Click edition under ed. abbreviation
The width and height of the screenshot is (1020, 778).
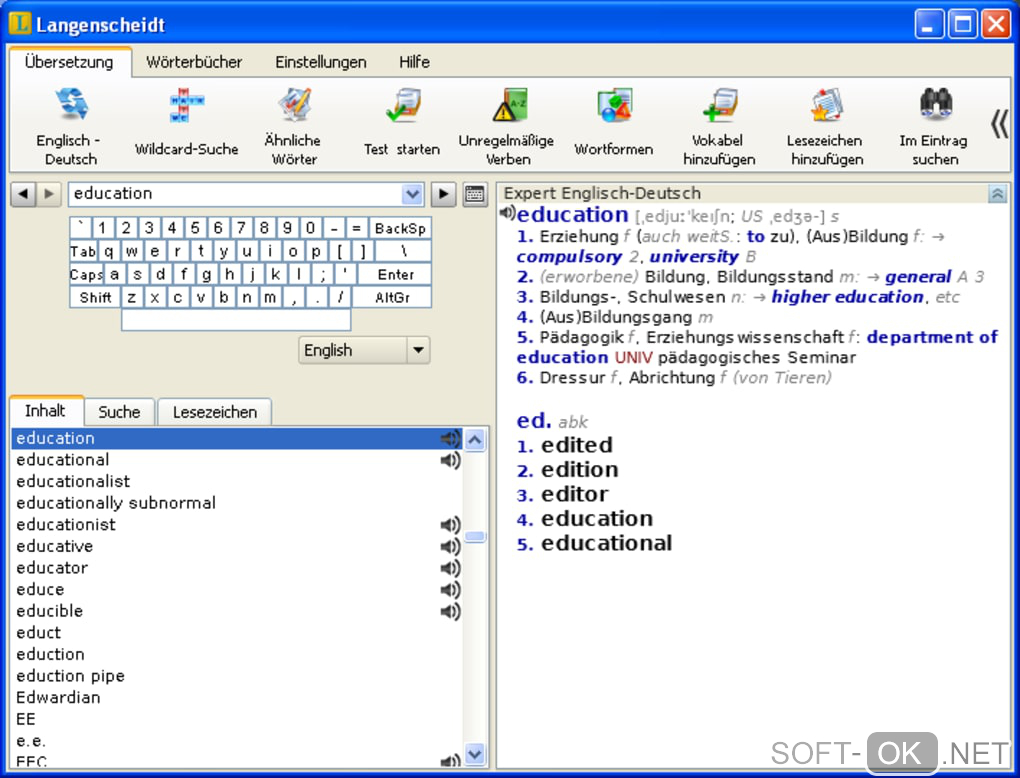click(x=580, y=470)
